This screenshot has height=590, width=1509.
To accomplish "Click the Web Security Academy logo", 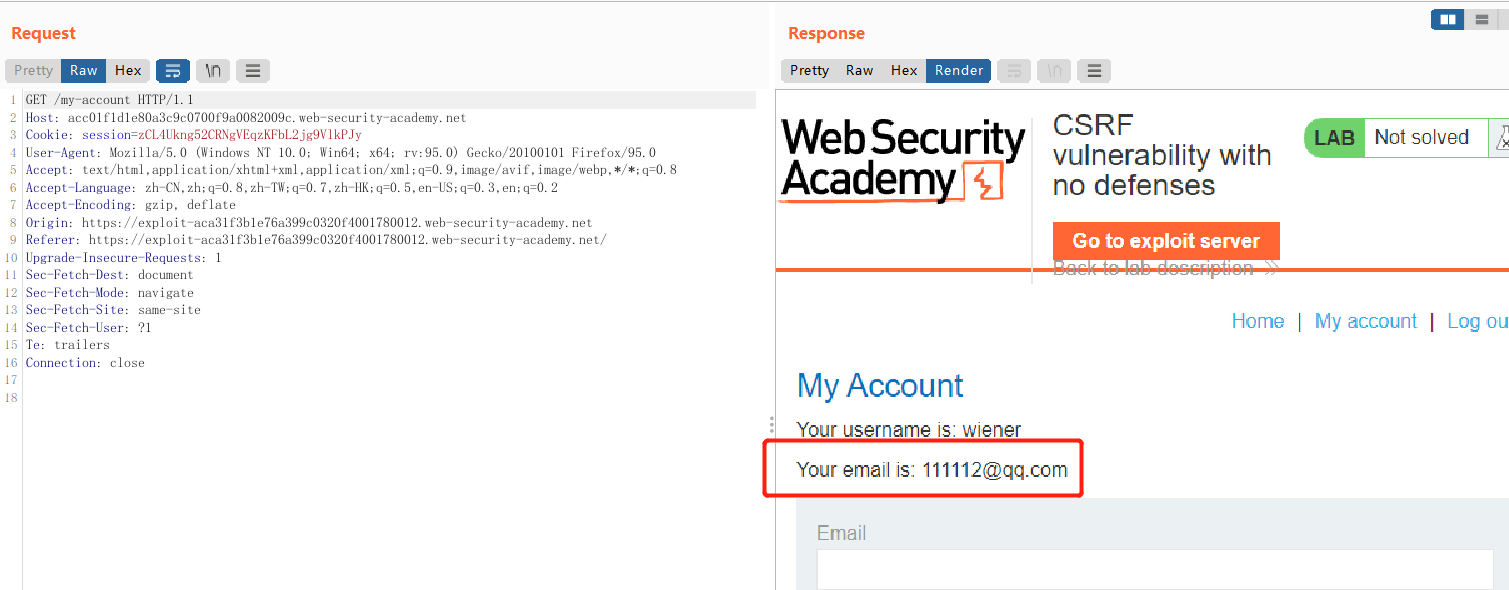I will click(902, 160).
